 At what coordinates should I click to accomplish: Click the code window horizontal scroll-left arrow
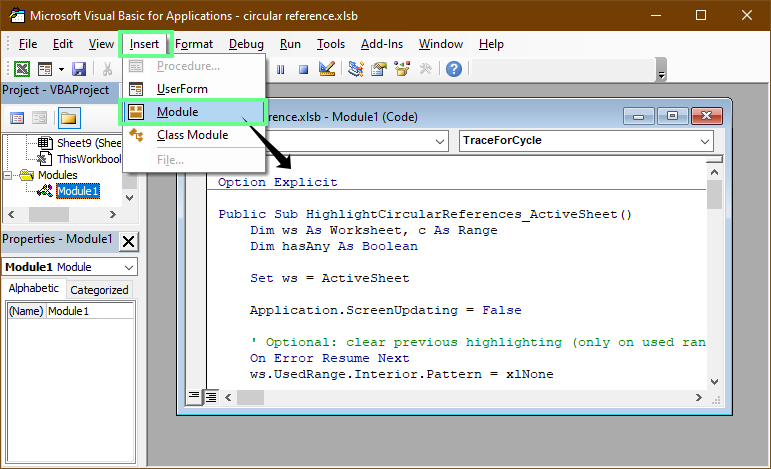(x=228, y=397)
